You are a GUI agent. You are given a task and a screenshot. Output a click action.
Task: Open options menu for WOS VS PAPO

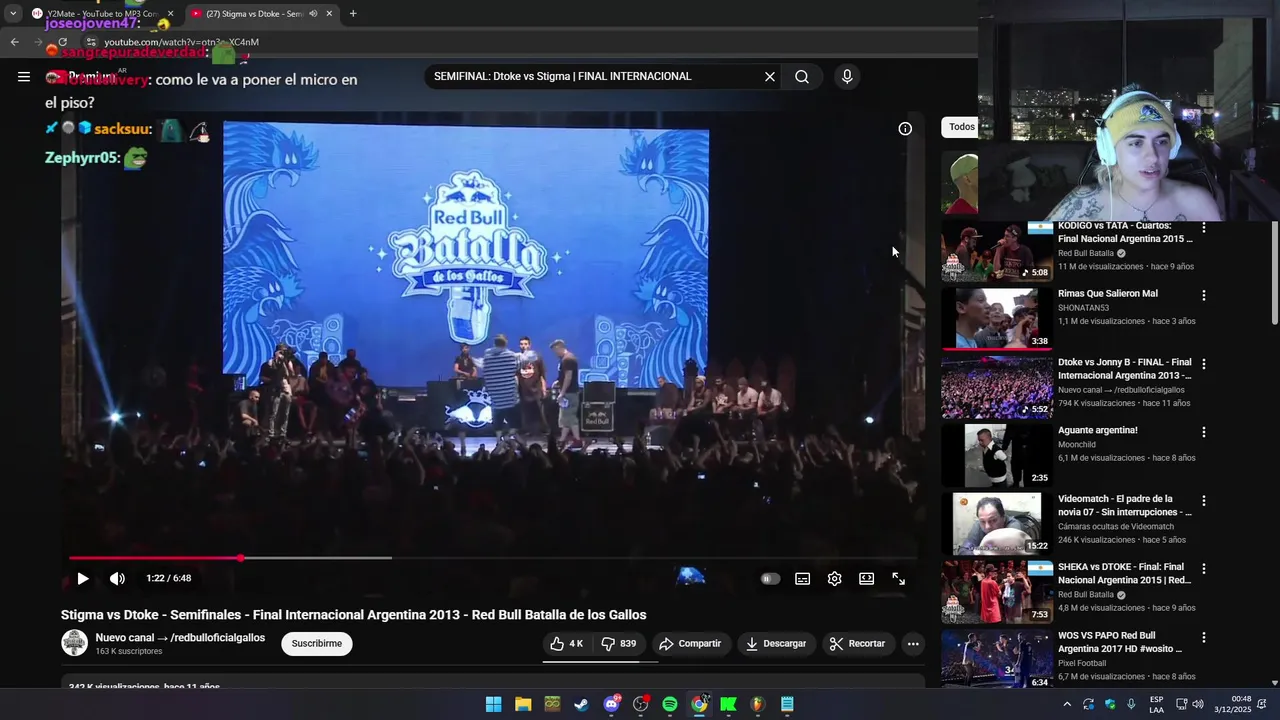(1204, 637)
